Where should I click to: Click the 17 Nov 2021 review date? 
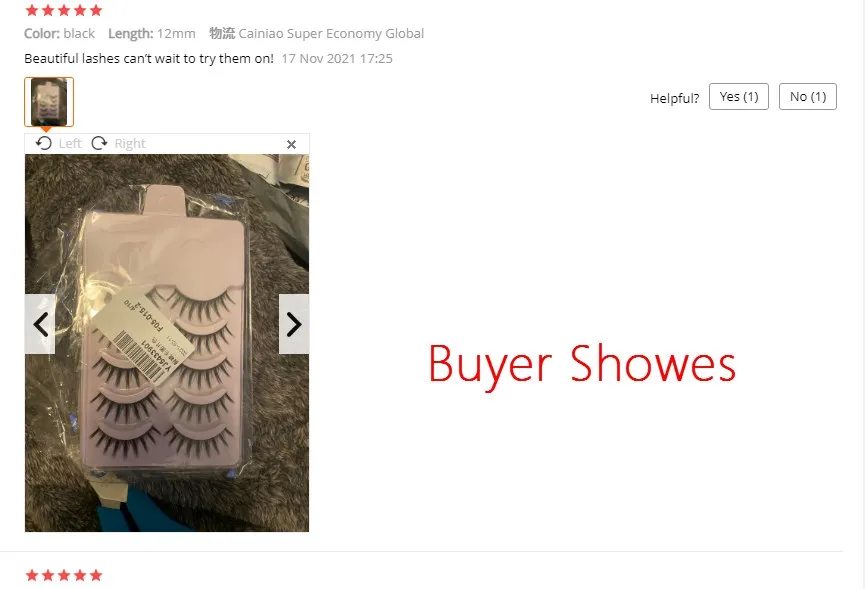pyautogui.click(x=337, y=58)
